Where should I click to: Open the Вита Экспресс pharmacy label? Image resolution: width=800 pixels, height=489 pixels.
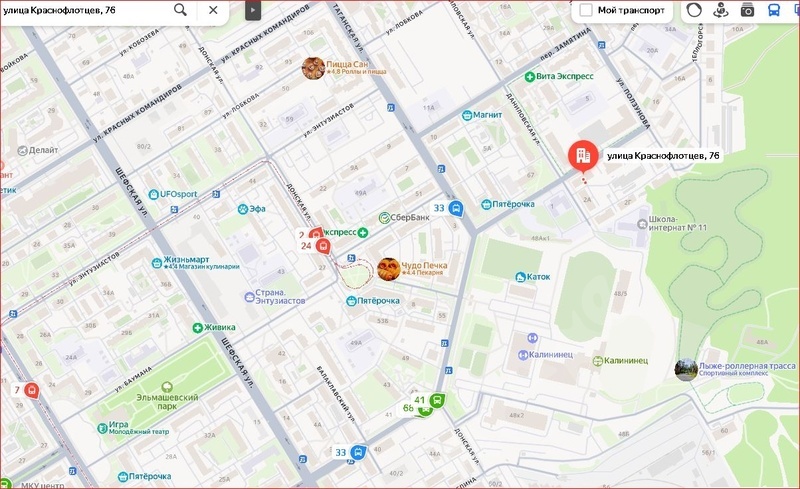[x=564, y=76]
